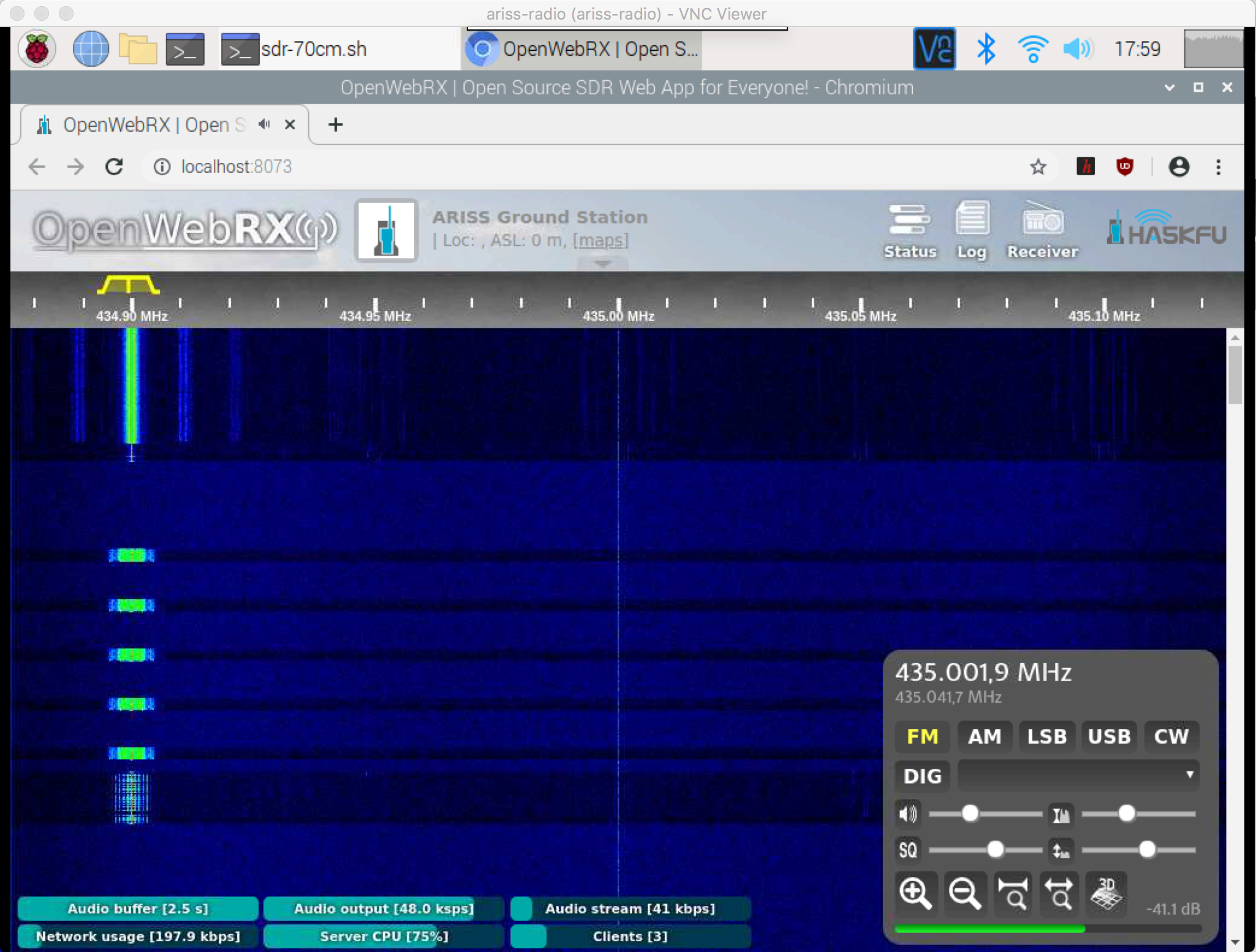Image resolution: width=1256 pixels, height=952 pixels.
Task: Click the 435.001,9 MHz frequency display
Action: [x=983, y=673]
